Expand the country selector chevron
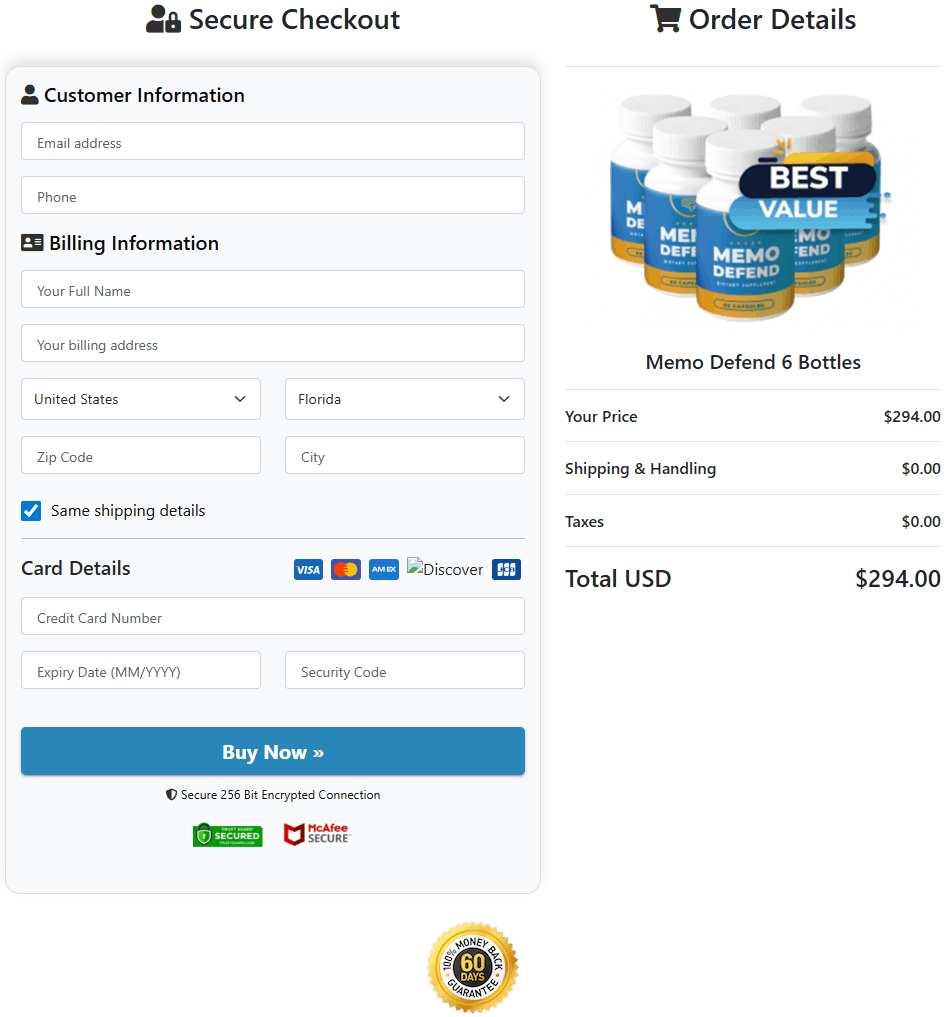Screen dimensions: 951x1017 pos(240,399)
